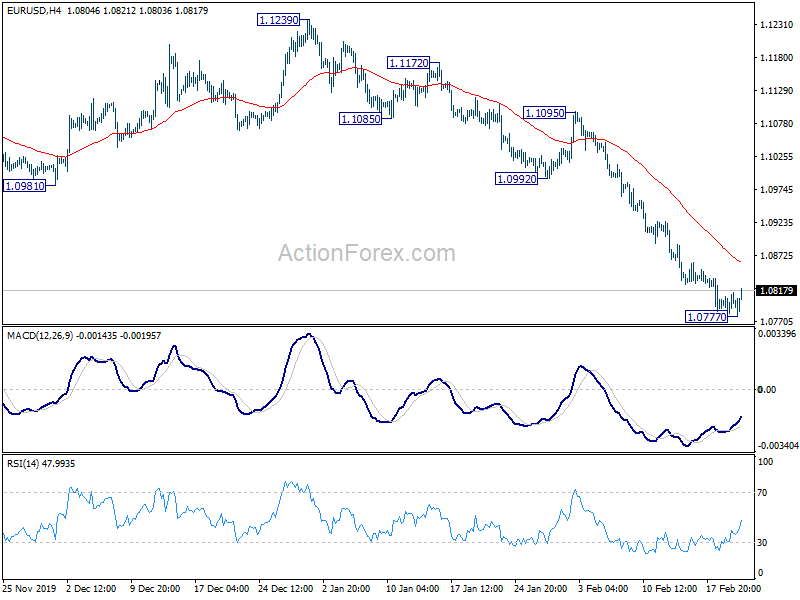The height and width of the screenshot is (600, 800).
Task: Click the ActionForex.com watermark
Action: [x=366, y=253]
